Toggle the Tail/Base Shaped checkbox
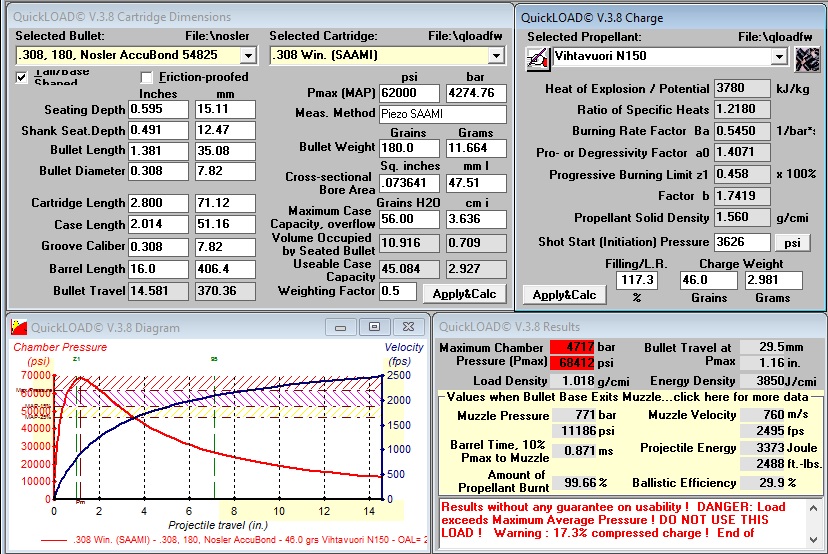828x554 pixels. [x=22, y=78]
